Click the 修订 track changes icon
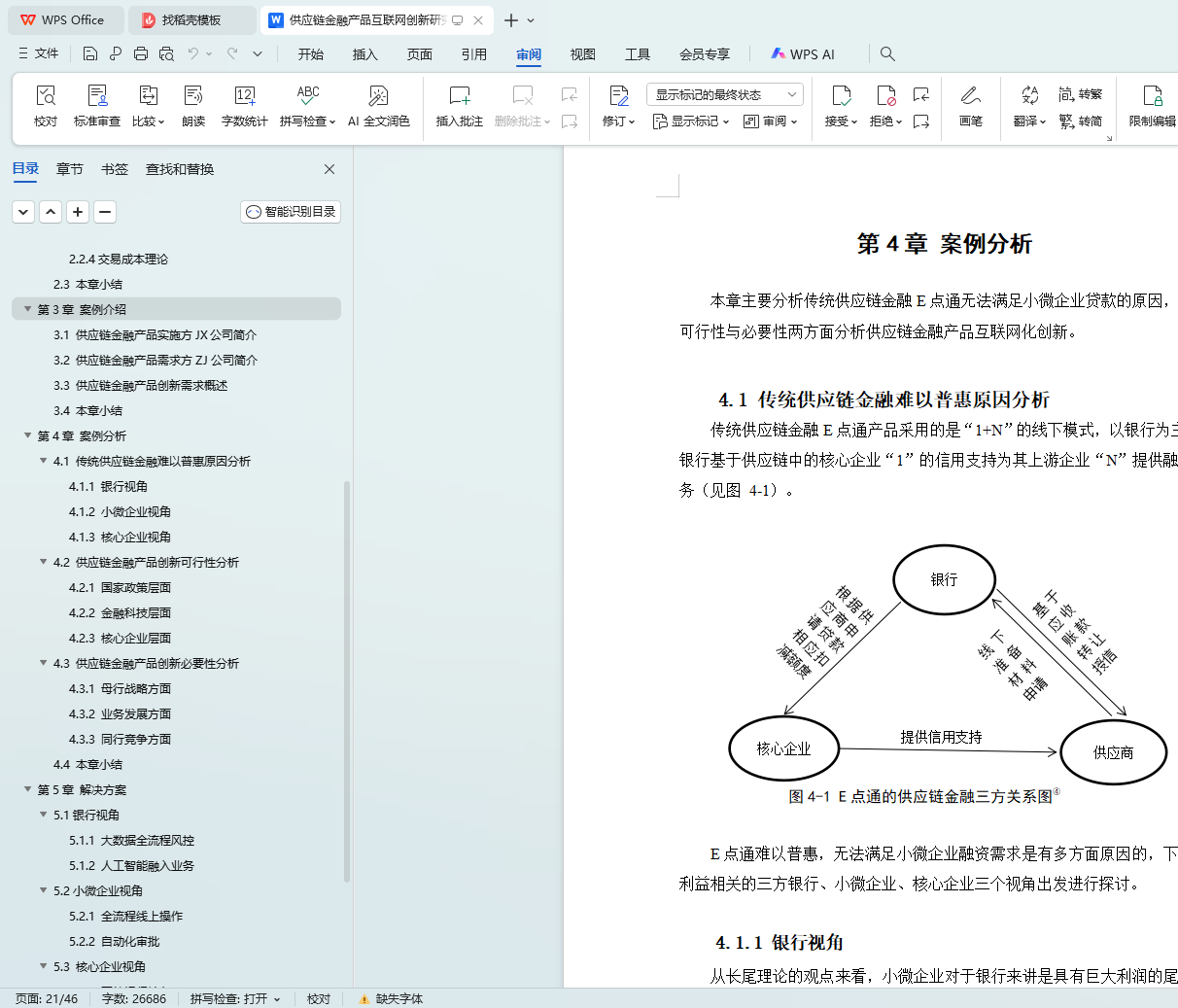 tap(619, 95)
